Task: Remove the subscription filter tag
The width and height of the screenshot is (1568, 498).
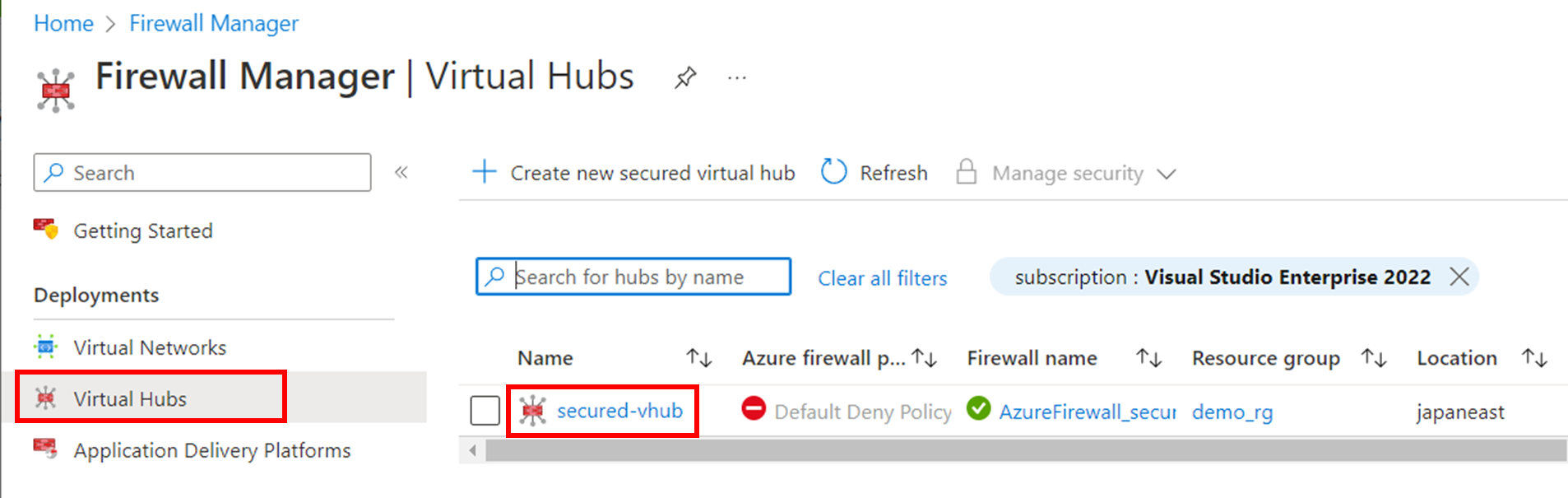Action: tap(1459, 277)
